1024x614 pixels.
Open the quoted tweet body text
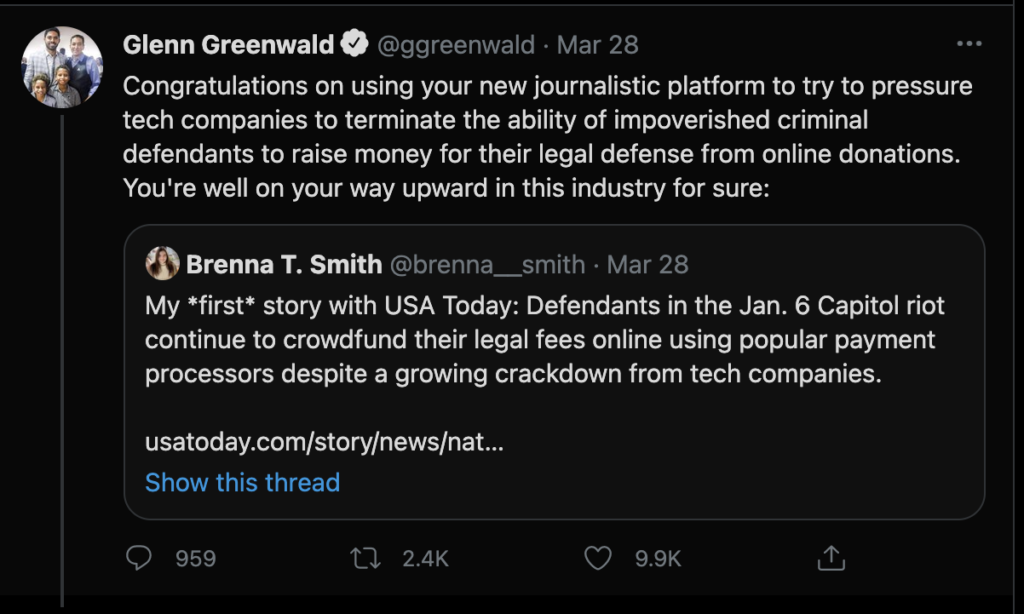coord(540,339)
